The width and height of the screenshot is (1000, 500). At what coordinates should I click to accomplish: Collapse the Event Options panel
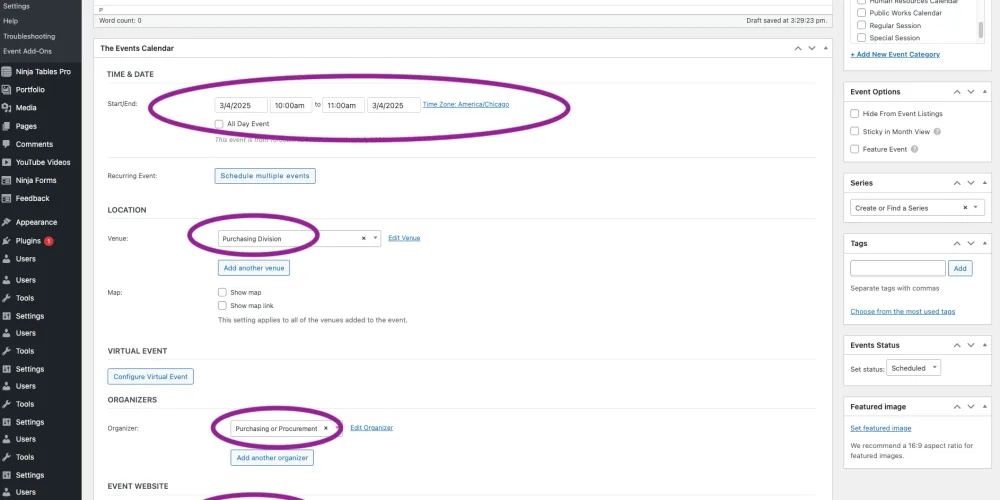pos(984,92)
